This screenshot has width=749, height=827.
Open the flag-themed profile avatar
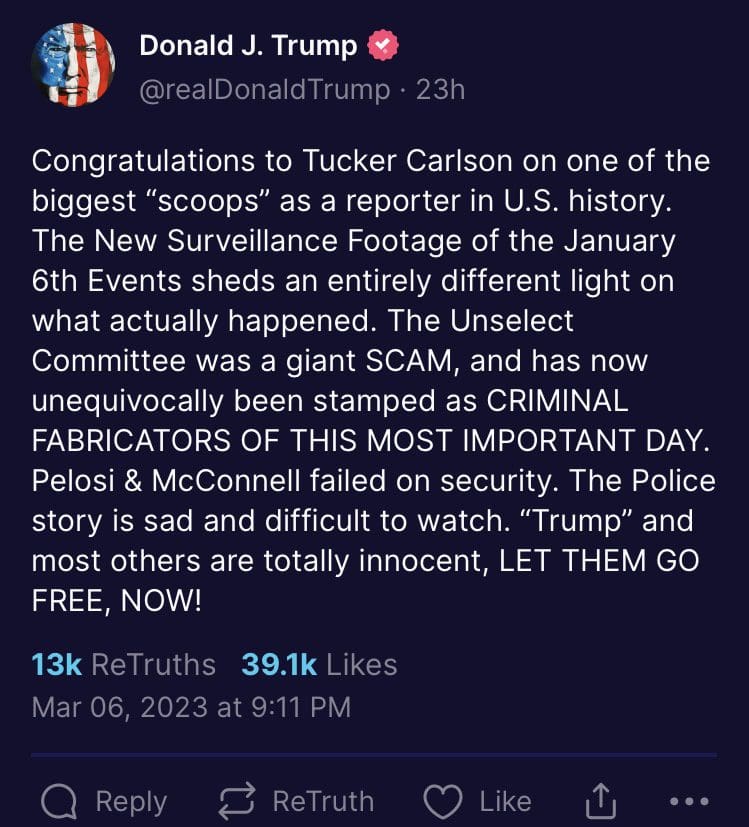pyautogui.click(x=73, y=66)
